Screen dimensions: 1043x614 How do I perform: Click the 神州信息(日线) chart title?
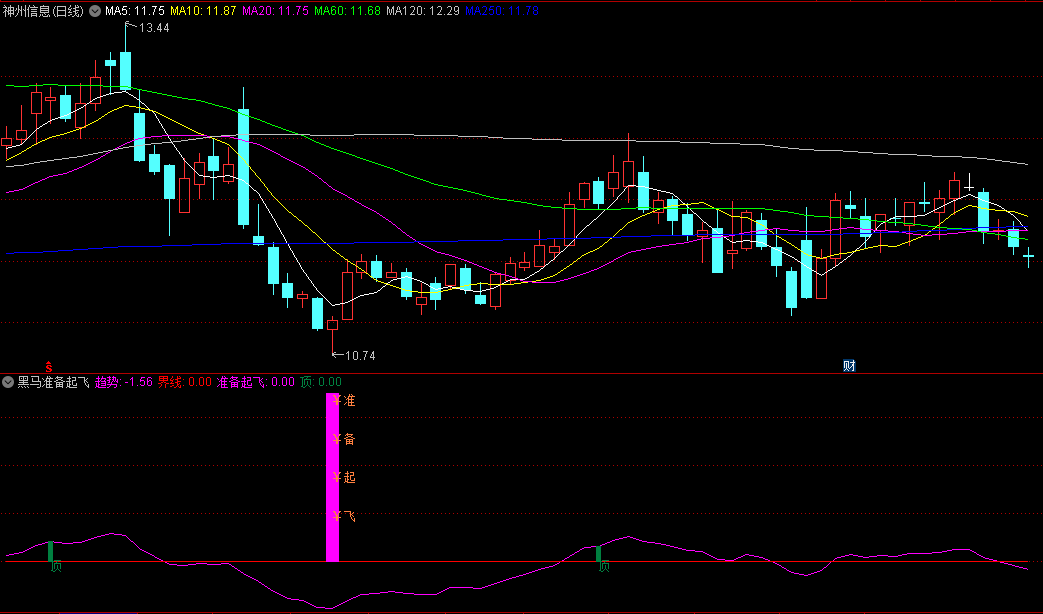pos(43,11)
